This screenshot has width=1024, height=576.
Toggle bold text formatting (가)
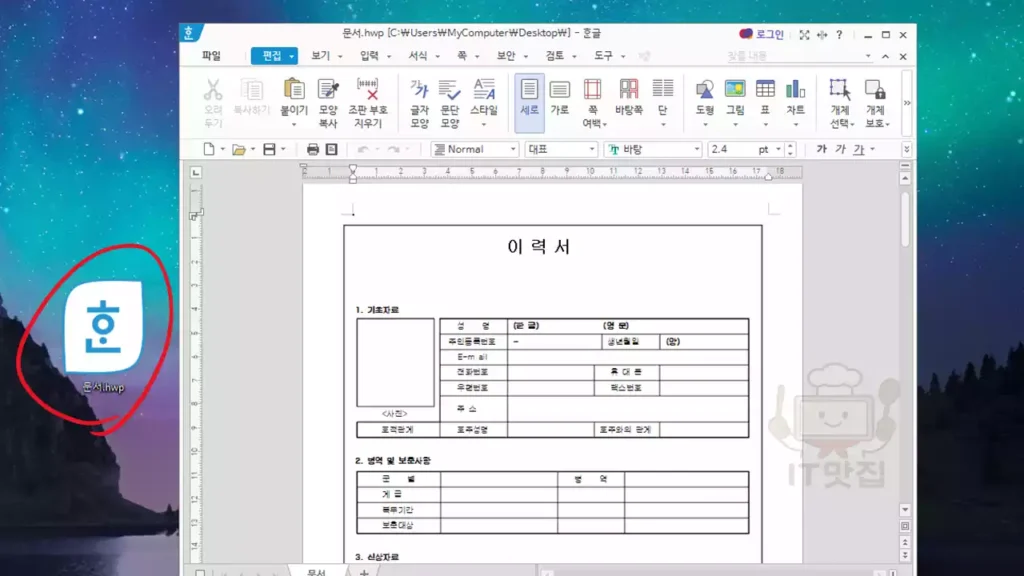pos(821,149)
